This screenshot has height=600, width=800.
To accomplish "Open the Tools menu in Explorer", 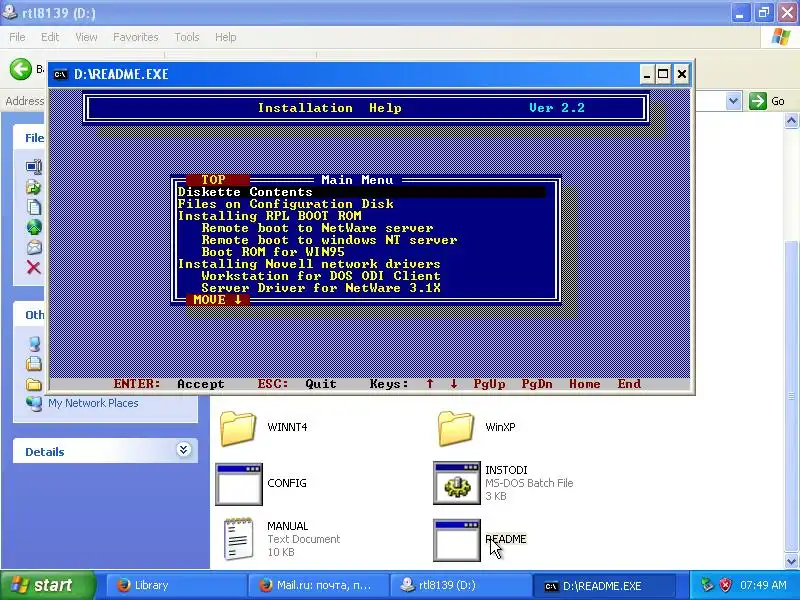I will point(187,37).
